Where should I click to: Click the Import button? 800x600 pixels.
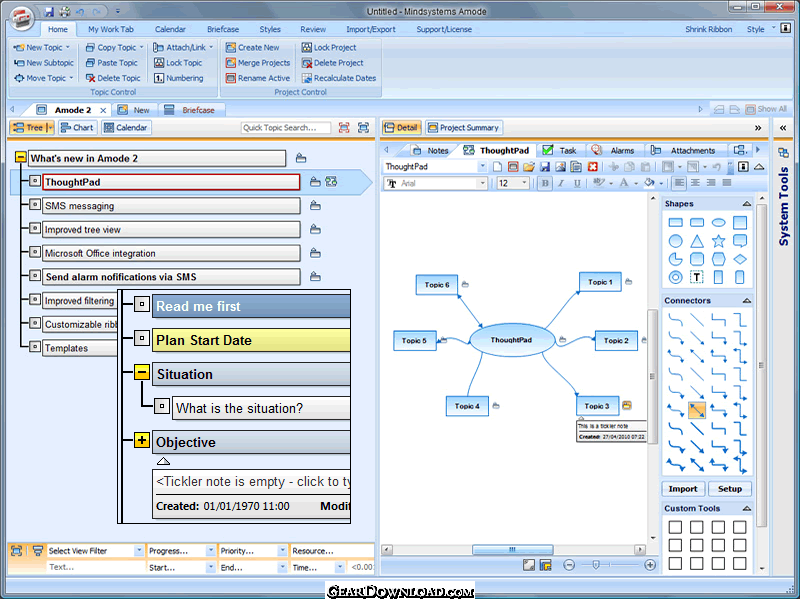683,489
